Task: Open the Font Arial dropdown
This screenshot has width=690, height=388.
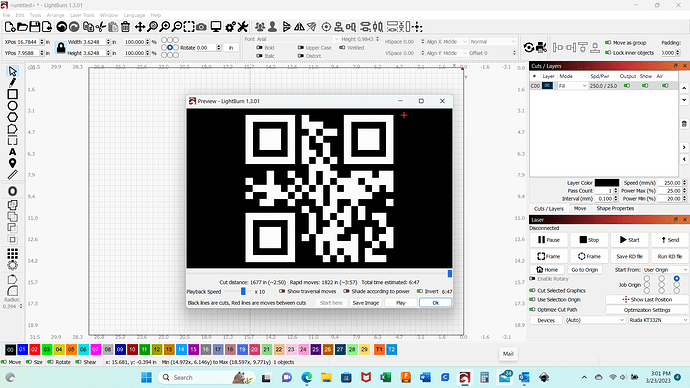Action: click(298, 39)
